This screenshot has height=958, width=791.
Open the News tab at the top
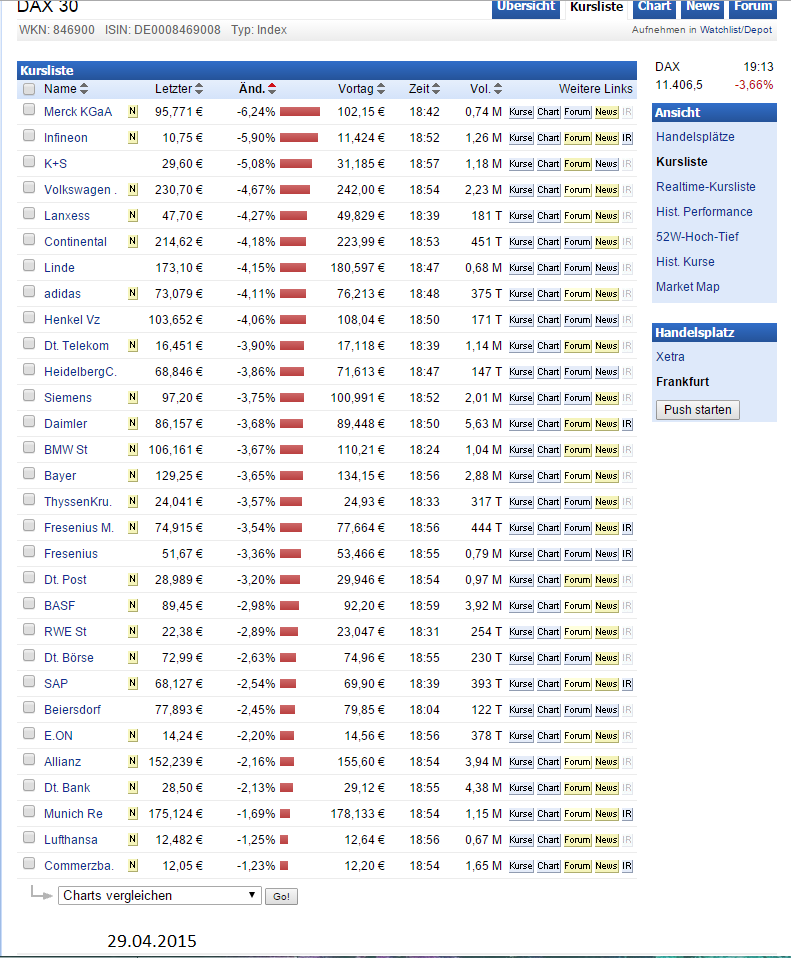702,7
